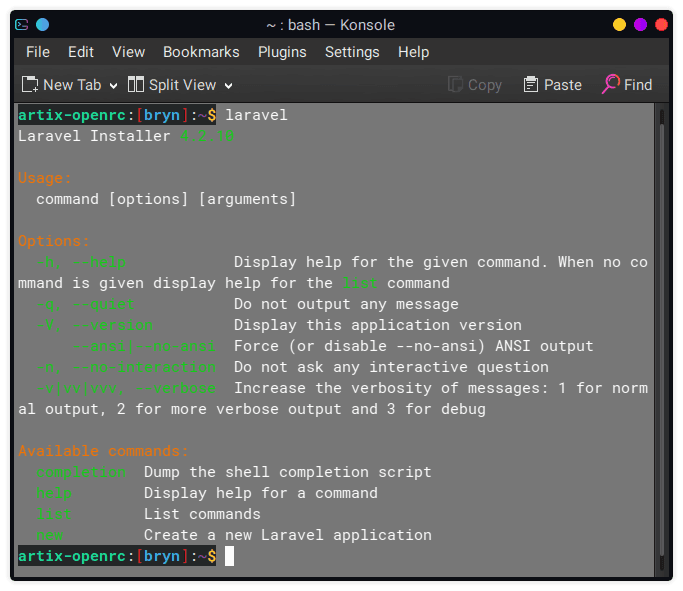Open the Plugins menu
The image size is (683, 591).
point(282,52)
